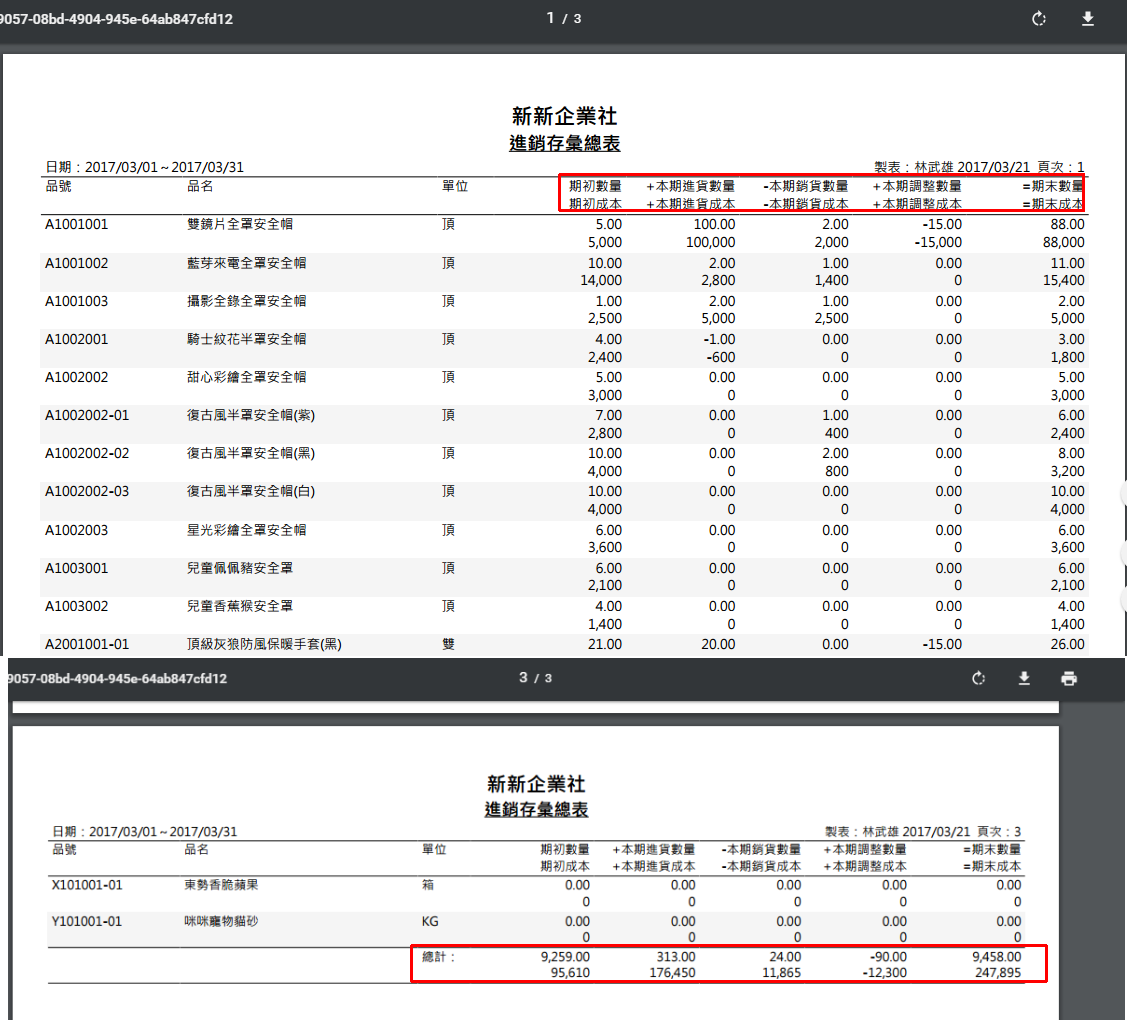
Task: Click the total purchase cost 176,450
Action: [672, 973]
